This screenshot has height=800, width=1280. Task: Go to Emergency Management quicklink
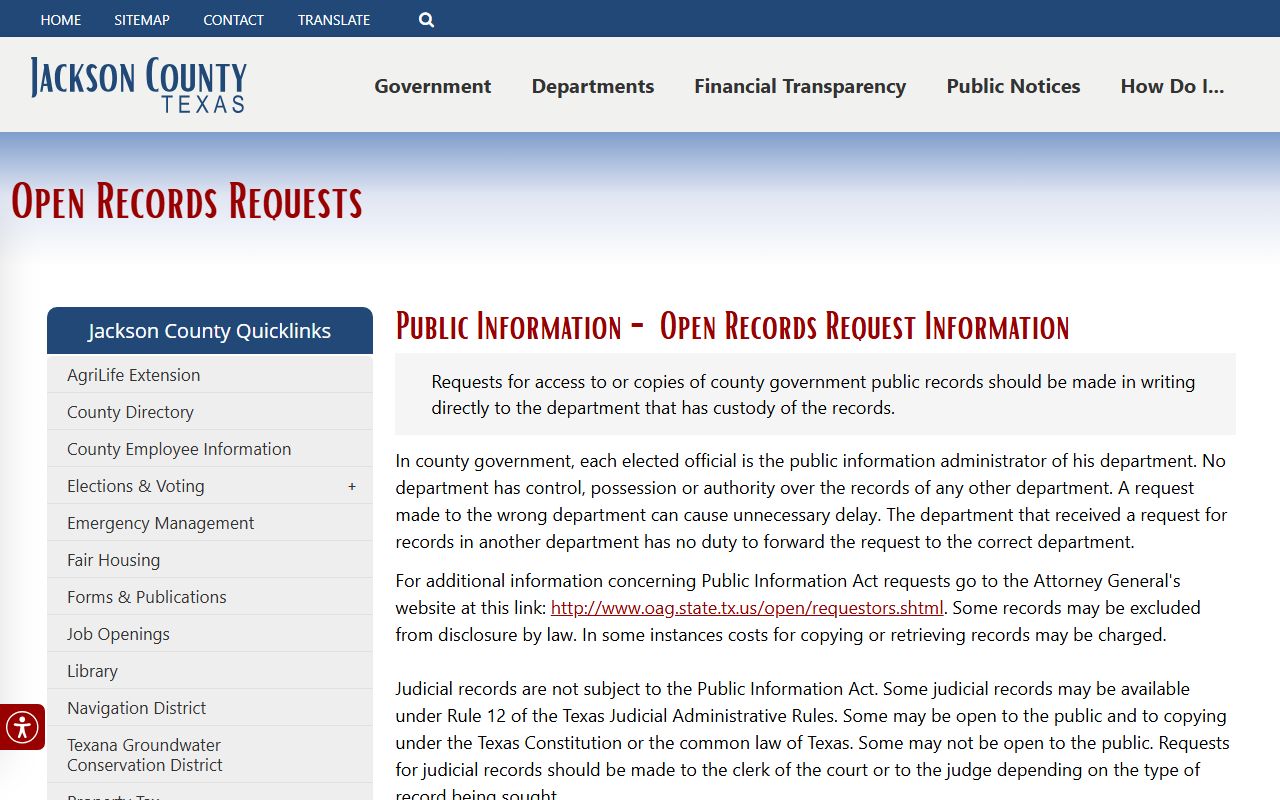click(210, 523)
